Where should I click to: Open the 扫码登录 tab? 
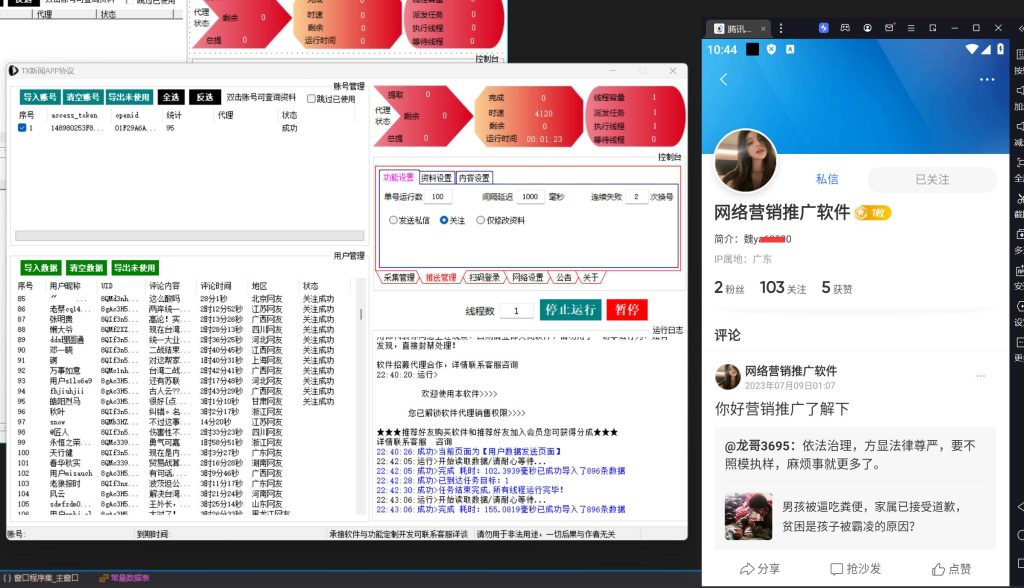click(483, 277)
